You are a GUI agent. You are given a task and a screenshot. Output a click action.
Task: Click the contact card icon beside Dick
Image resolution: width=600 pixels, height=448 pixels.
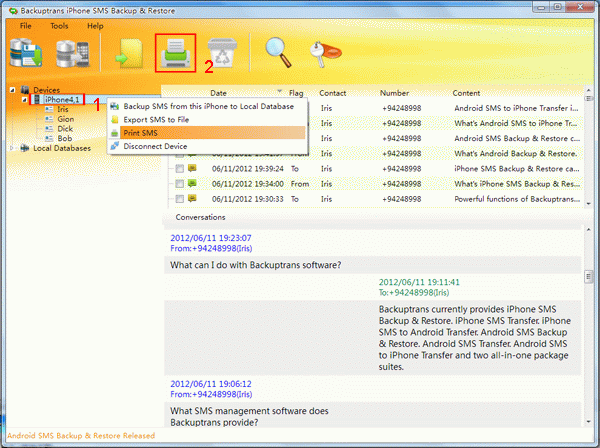(x=49, y=129)
